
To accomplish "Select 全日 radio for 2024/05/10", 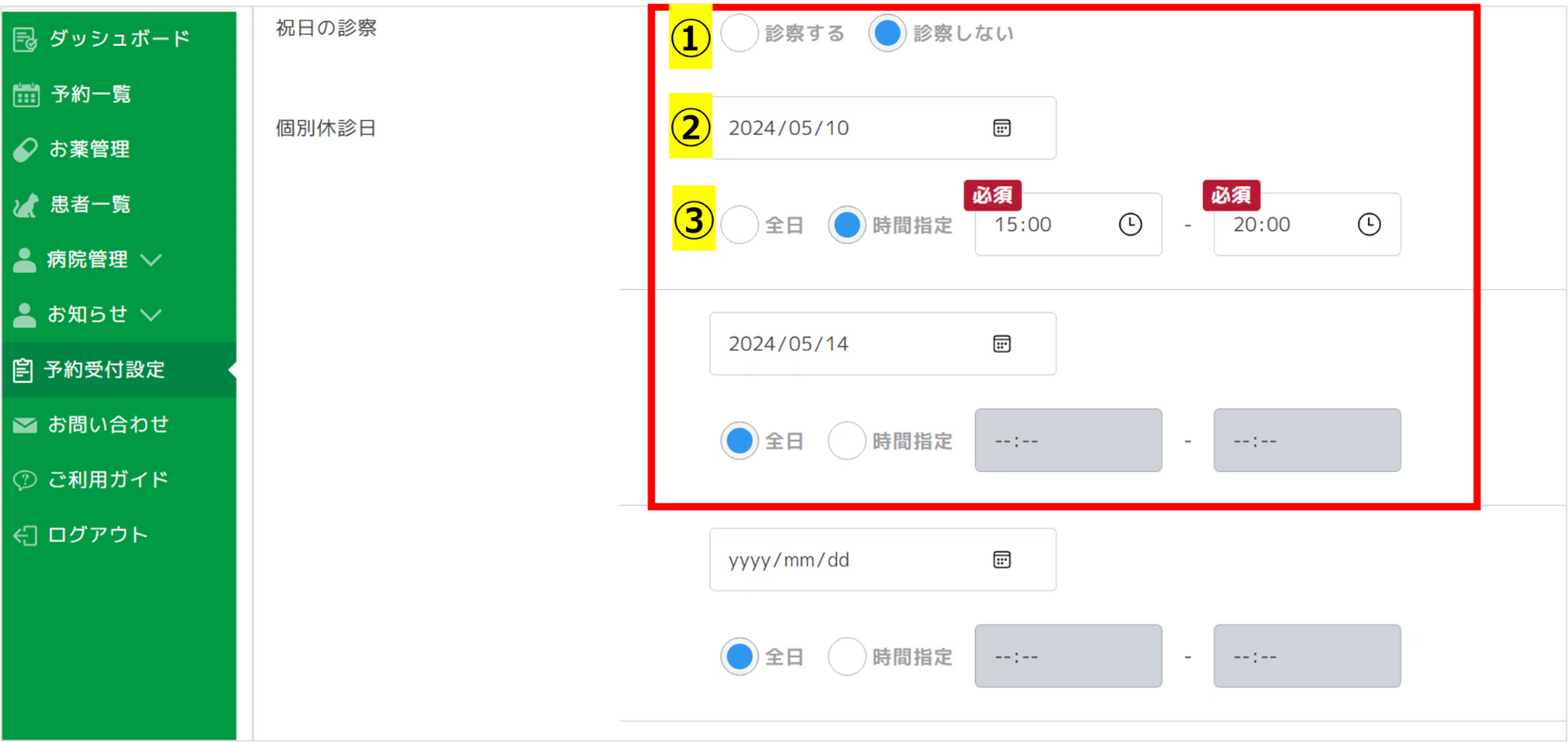I will coord(740,224).
